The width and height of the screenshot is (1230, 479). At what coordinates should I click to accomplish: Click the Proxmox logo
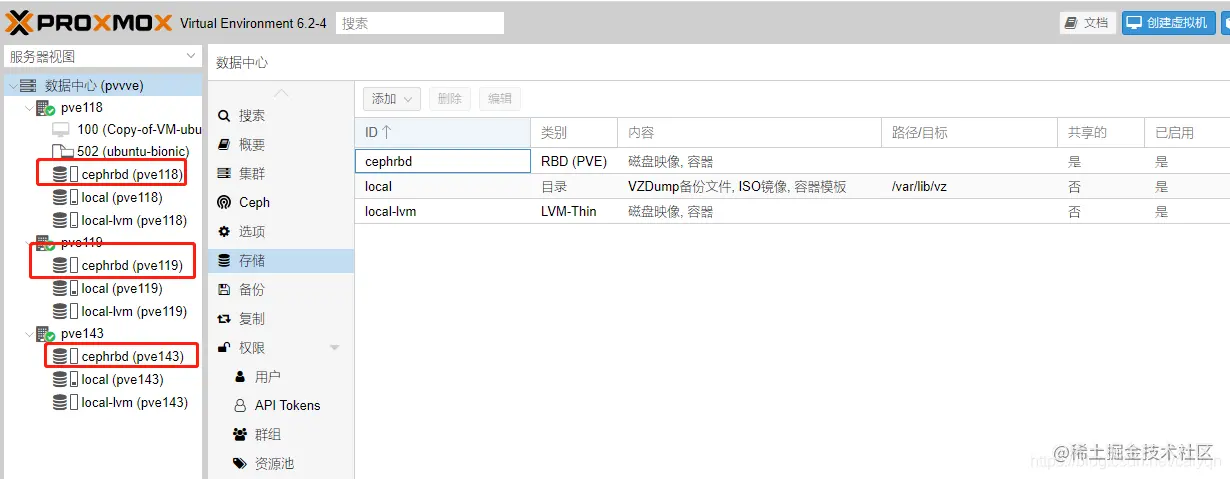click(91, 22)
